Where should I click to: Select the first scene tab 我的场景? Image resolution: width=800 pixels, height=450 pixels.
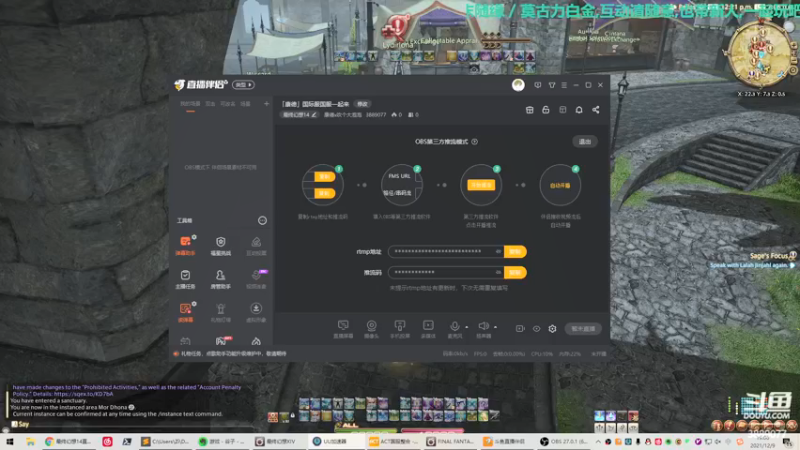(190, 104)
